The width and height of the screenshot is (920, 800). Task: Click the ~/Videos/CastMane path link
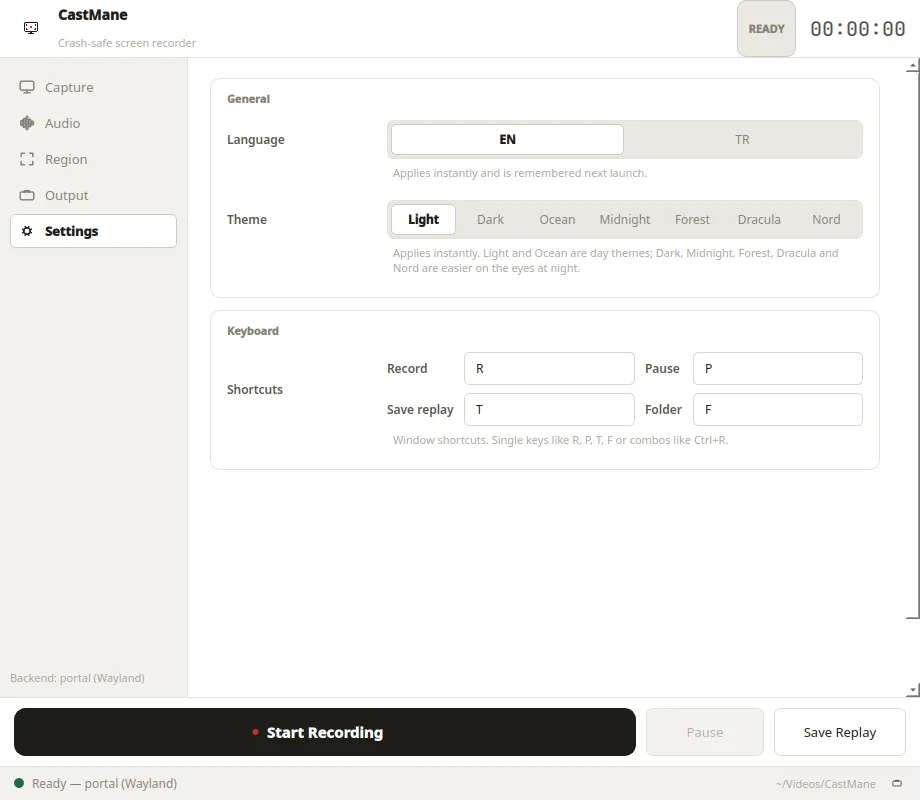826,784
